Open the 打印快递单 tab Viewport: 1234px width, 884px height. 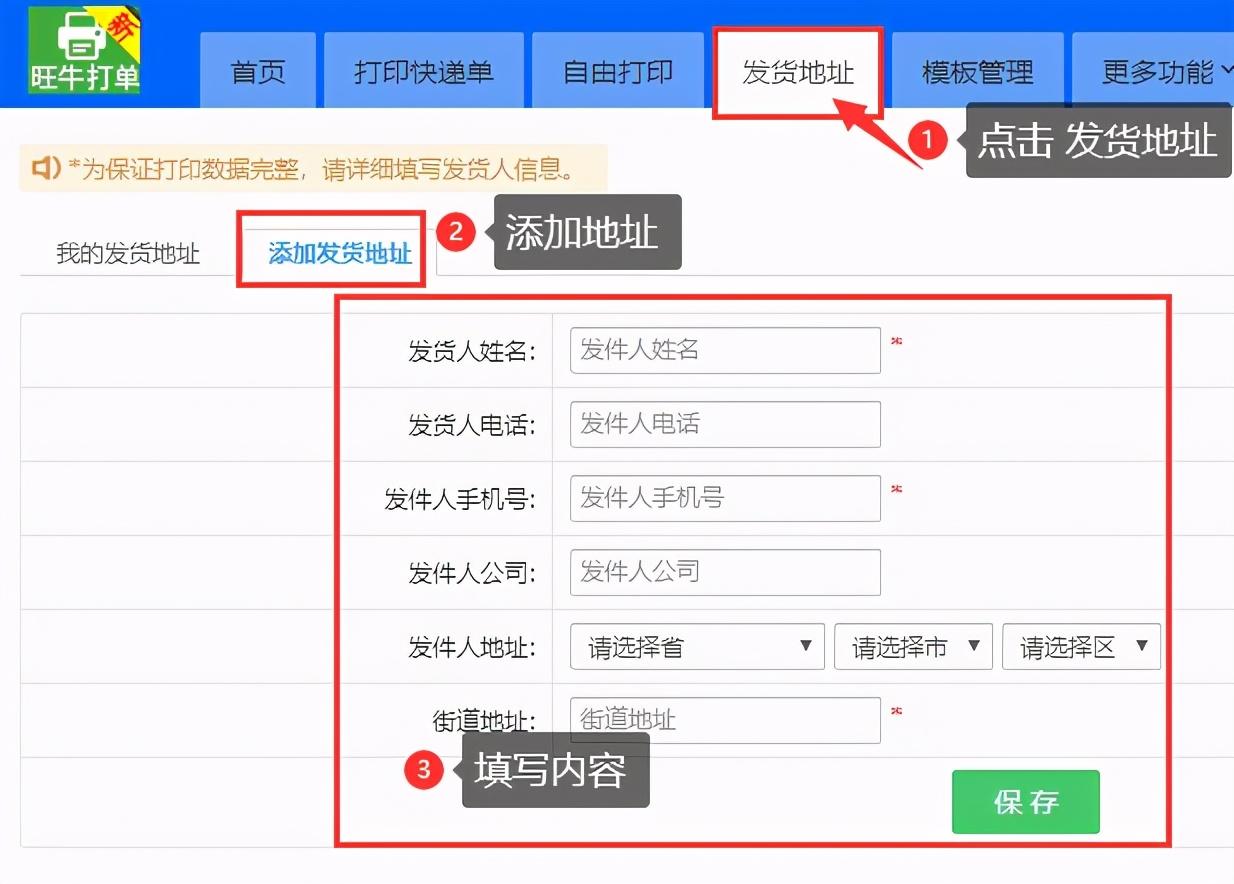422,70
